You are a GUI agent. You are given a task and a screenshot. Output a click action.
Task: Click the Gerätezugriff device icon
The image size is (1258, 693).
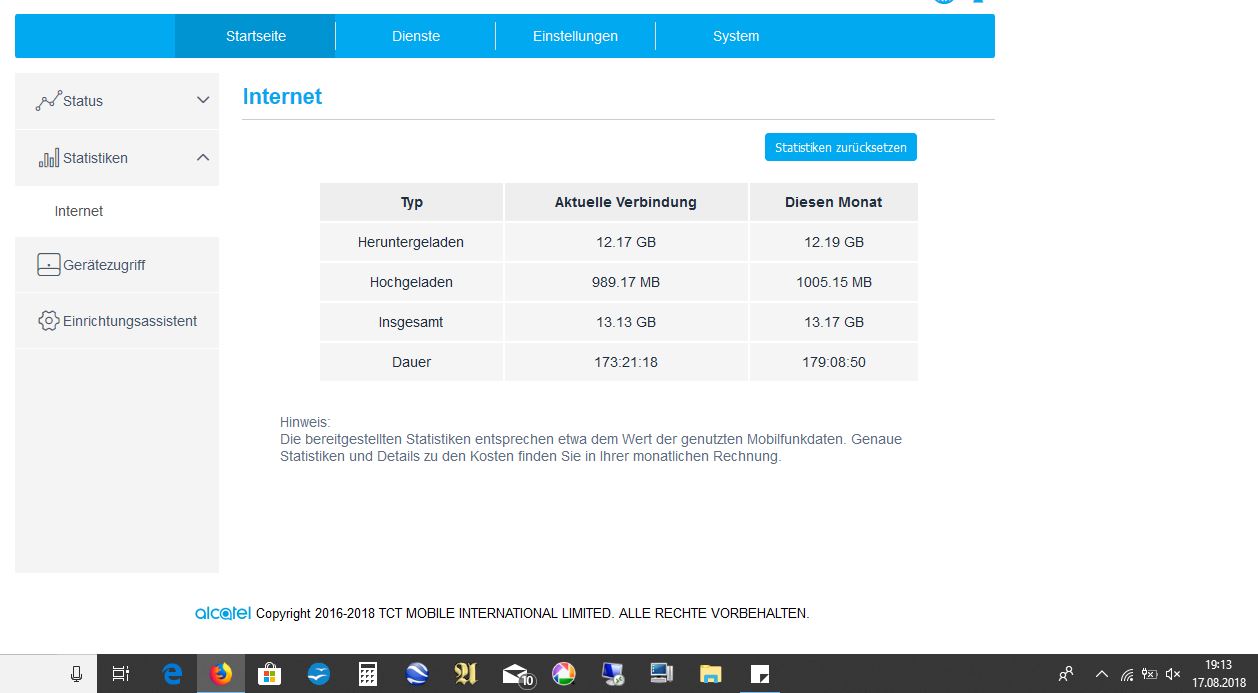click(48, 265)
